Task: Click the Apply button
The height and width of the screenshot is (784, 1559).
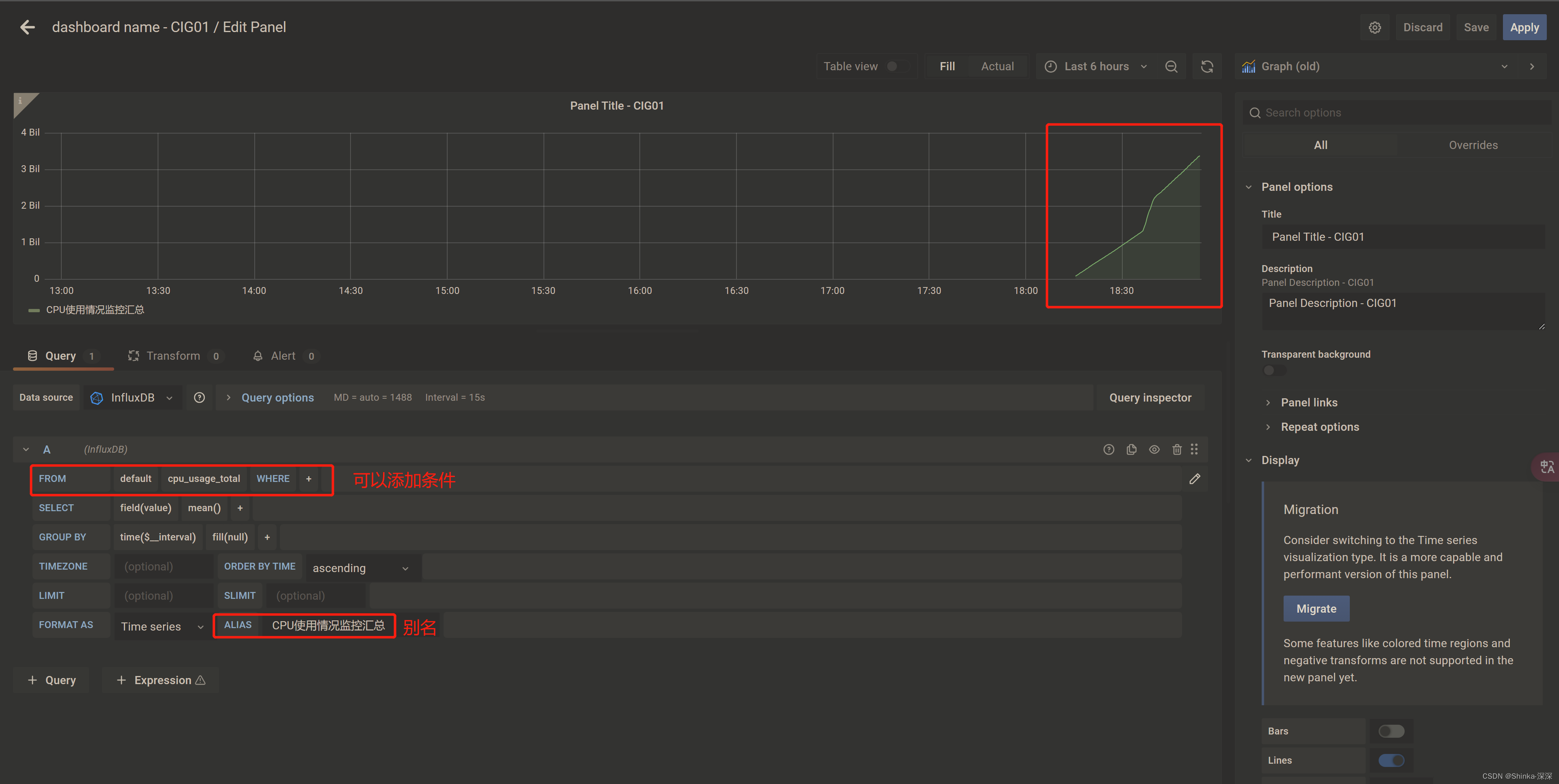Action: pyautogui.click(x=1524, y=27)
